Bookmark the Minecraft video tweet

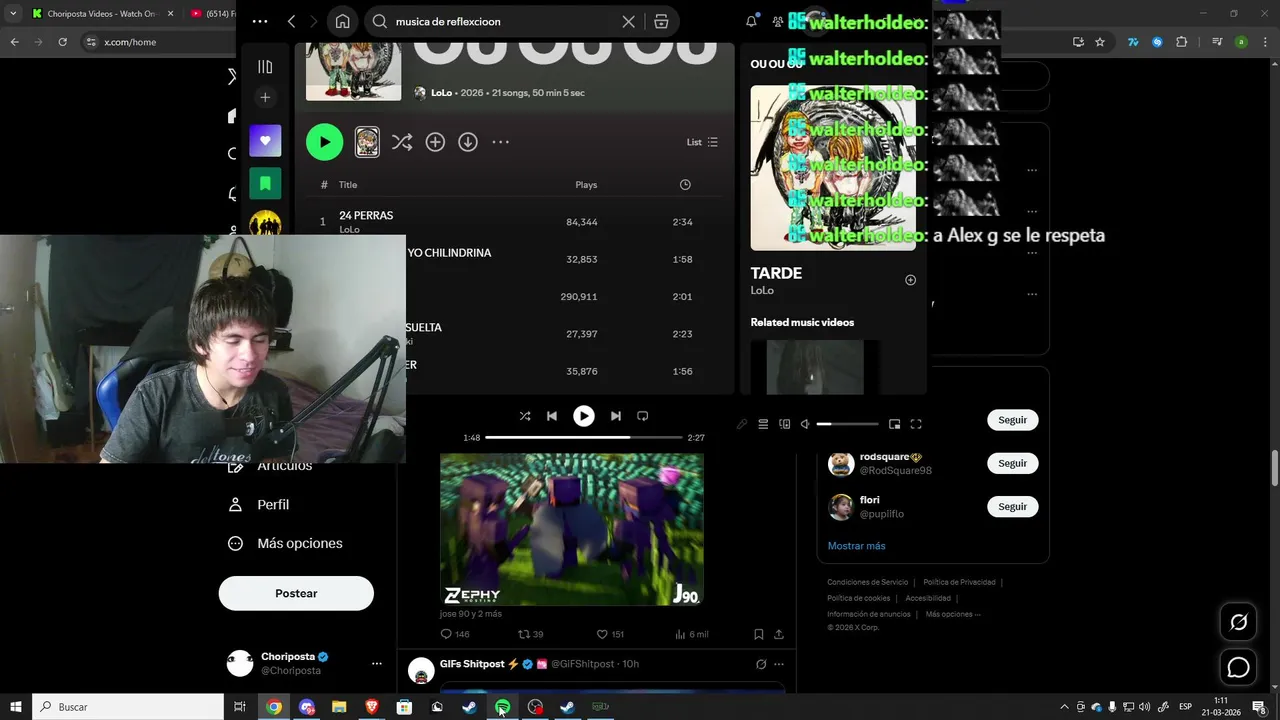pyautogui.click(x=758, y=634)
